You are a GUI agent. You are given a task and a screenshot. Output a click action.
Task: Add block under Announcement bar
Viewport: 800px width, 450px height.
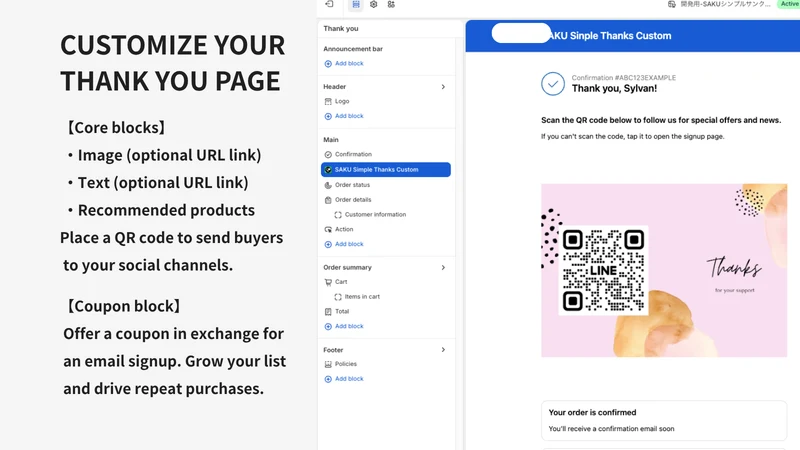[x=349, y=63]
